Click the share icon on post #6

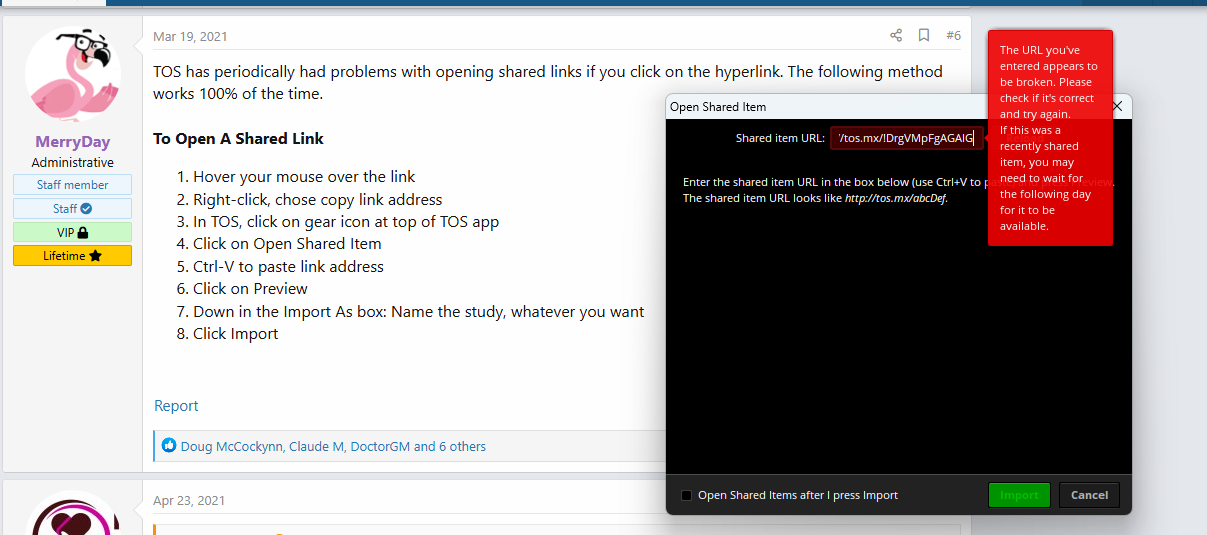pyautogui.click(x=895, y=36)
